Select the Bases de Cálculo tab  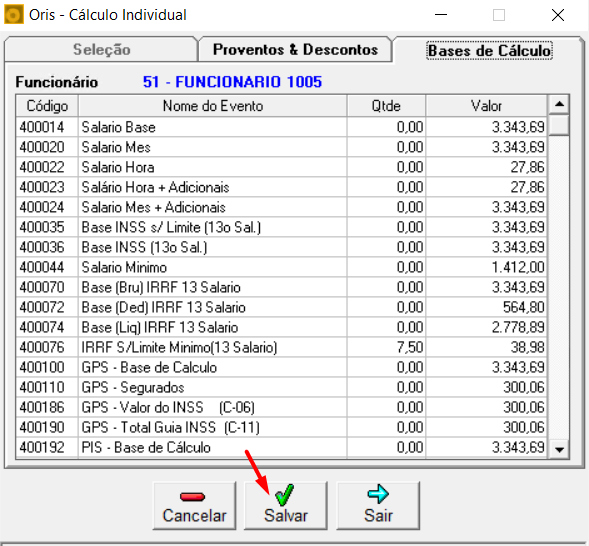click(489, 50)
